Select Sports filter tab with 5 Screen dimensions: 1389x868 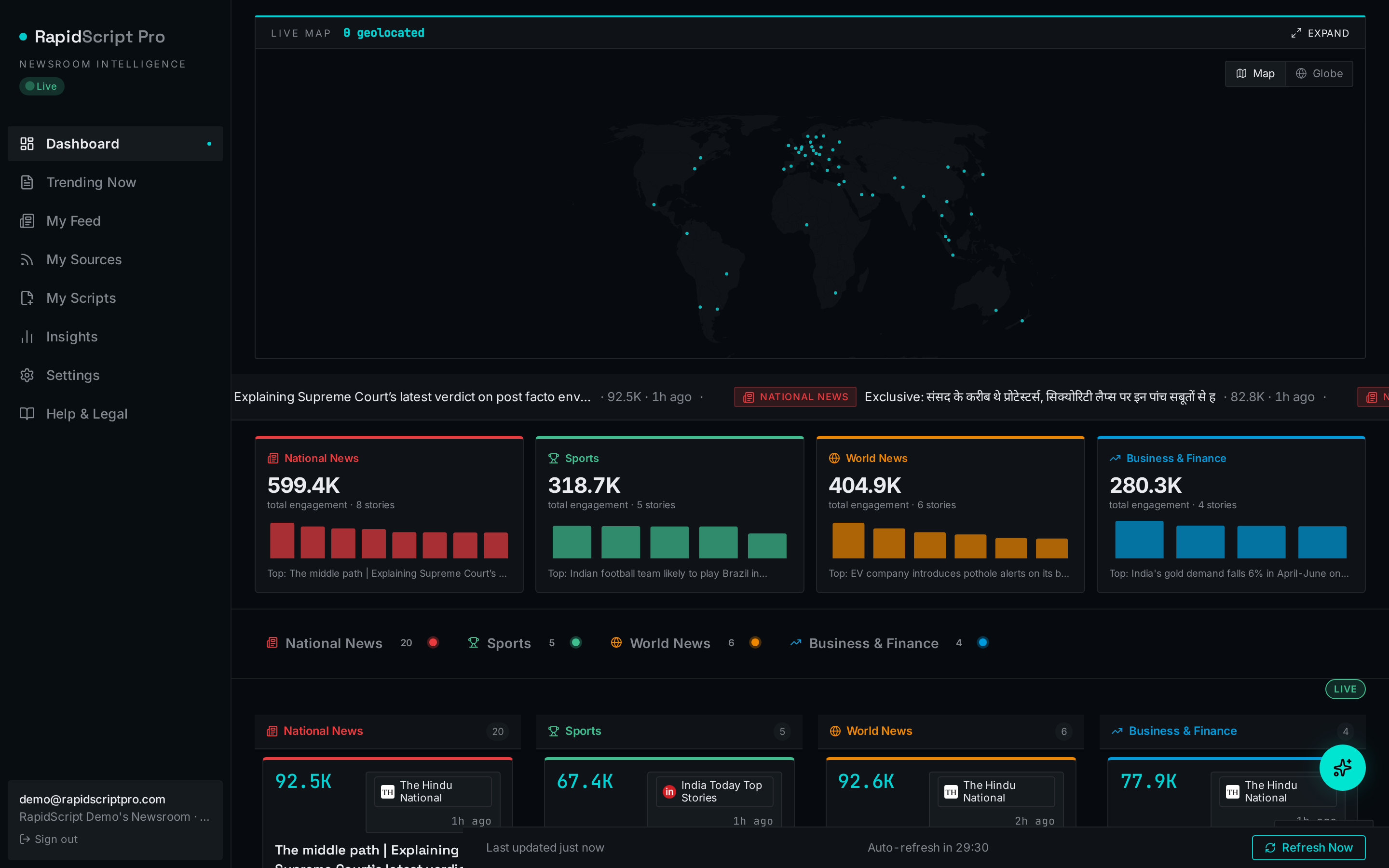[525, 643]
